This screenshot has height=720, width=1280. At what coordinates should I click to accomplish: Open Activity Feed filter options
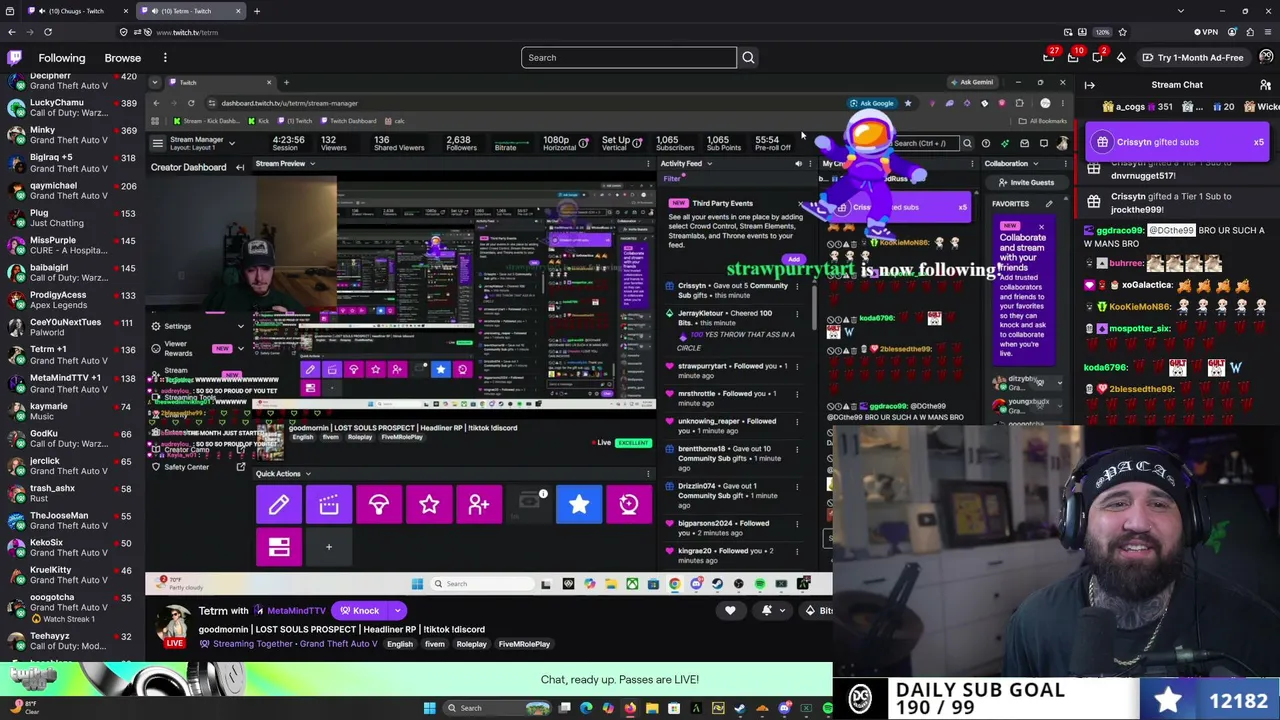(x=674, y=179)
